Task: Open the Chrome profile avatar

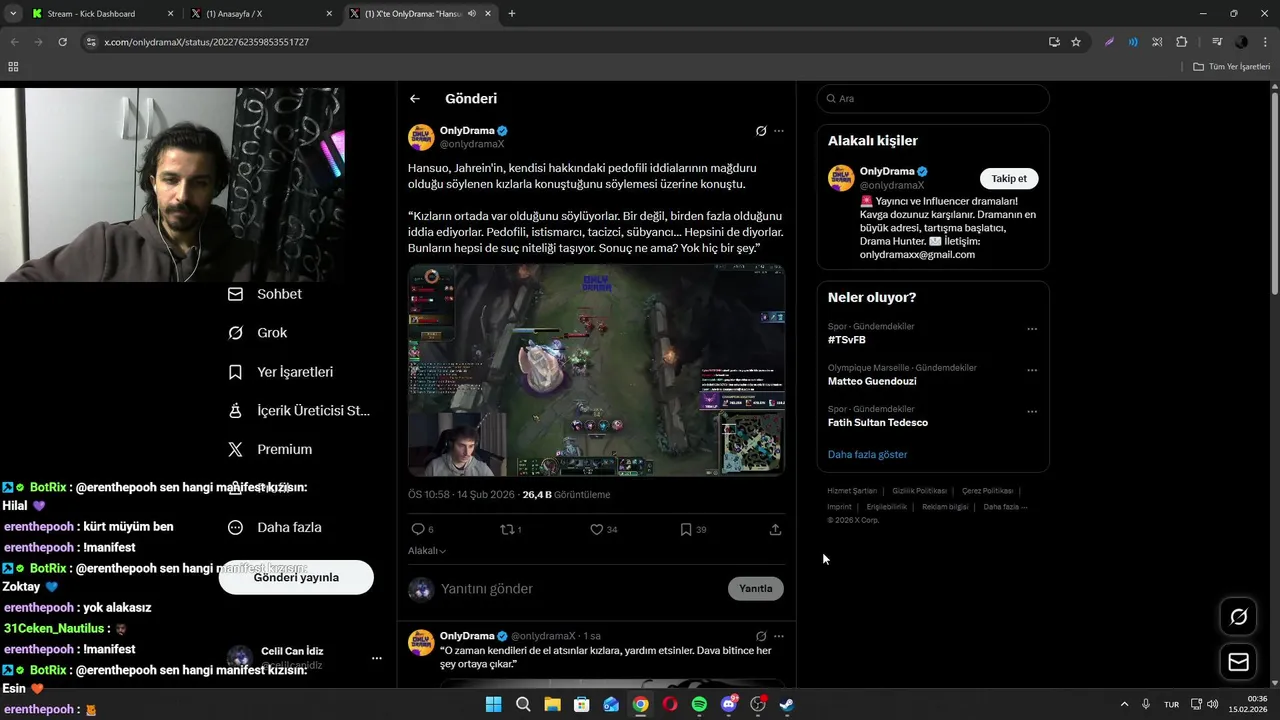Action: coord(1241,42)
